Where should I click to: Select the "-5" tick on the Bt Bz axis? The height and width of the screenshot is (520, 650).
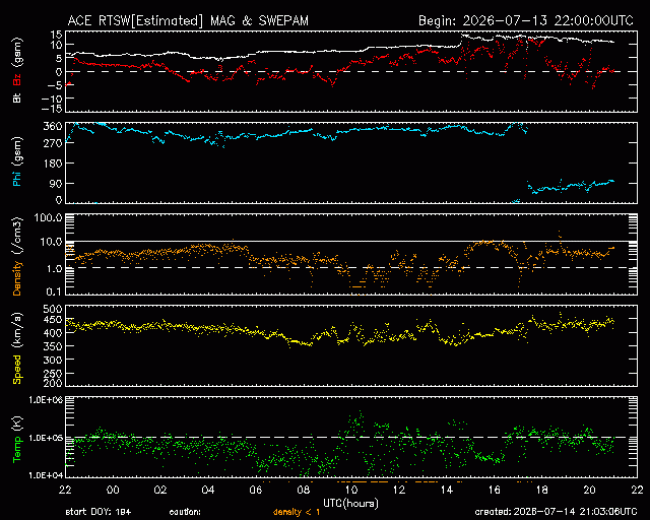pyautogui.click(x=55, y=85)
